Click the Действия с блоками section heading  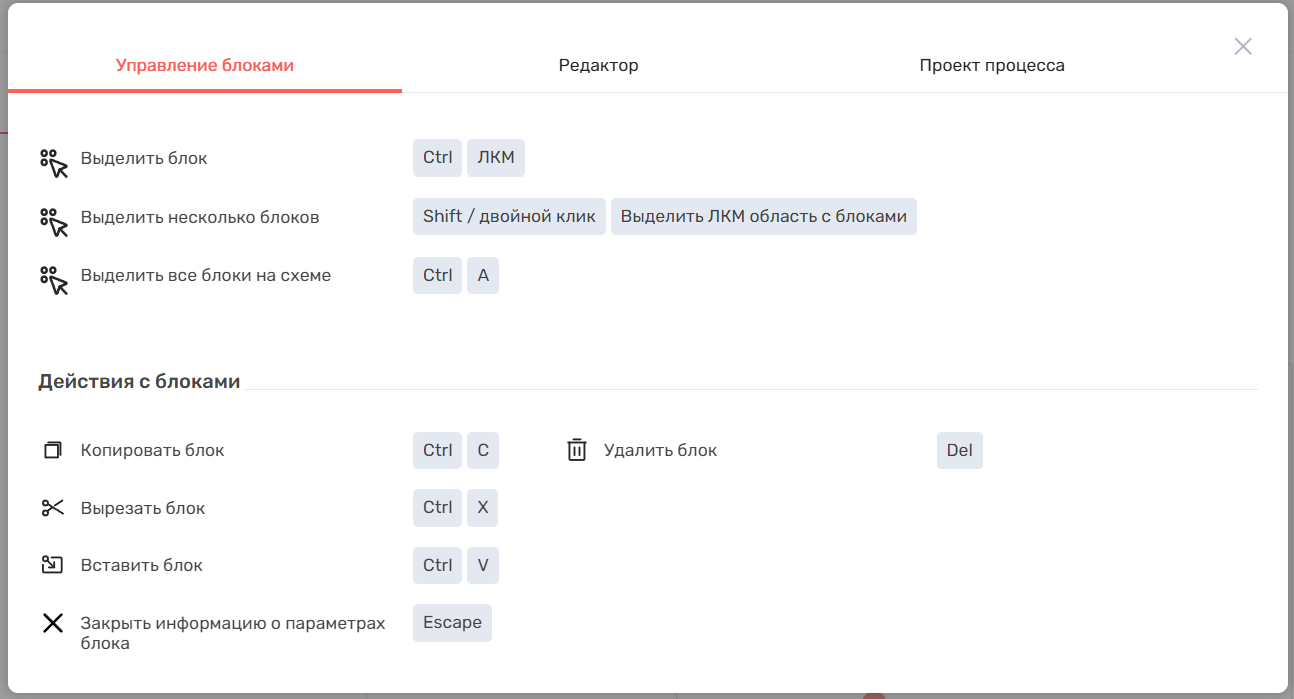[139, 381]
